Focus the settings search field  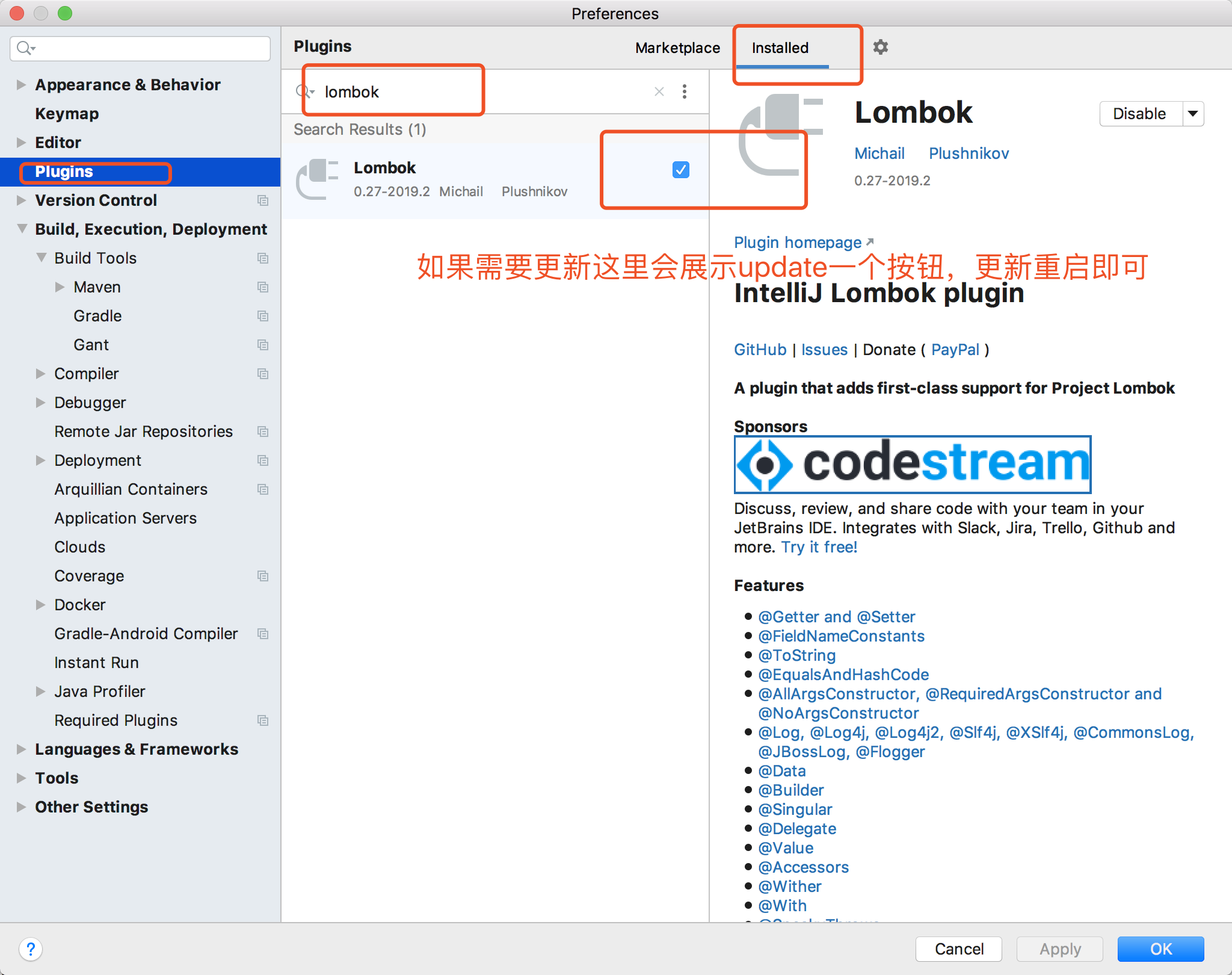click(140, 48)
